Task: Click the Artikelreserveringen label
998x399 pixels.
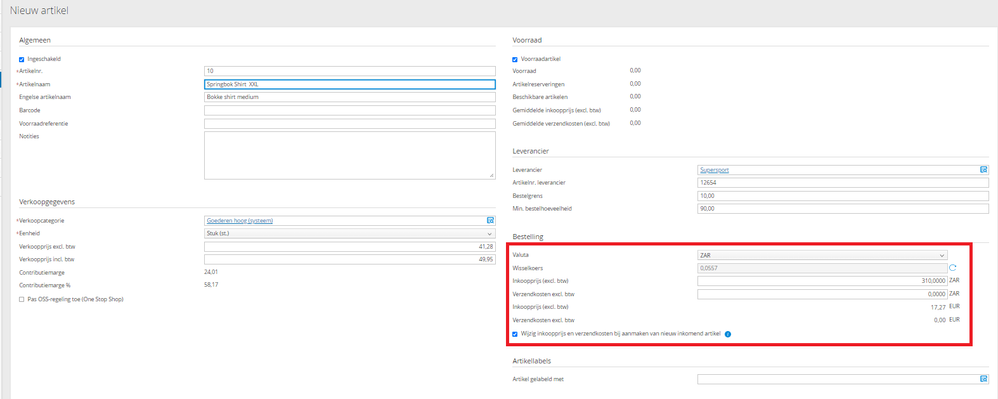Action: point(538,84)
